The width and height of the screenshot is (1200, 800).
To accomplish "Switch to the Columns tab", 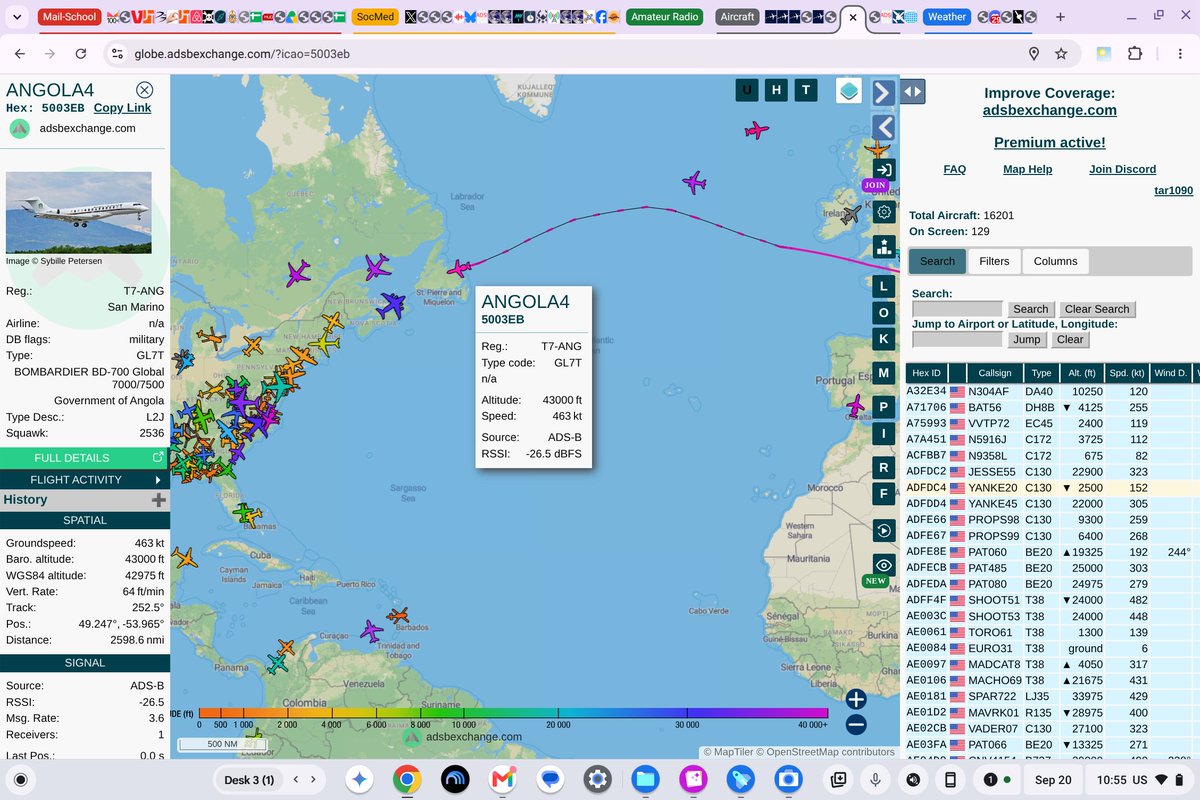I will [1055, 261].
